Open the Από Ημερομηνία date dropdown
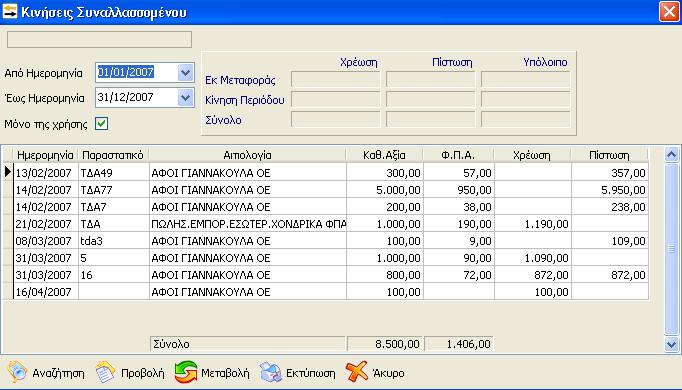 coord(185,72)
